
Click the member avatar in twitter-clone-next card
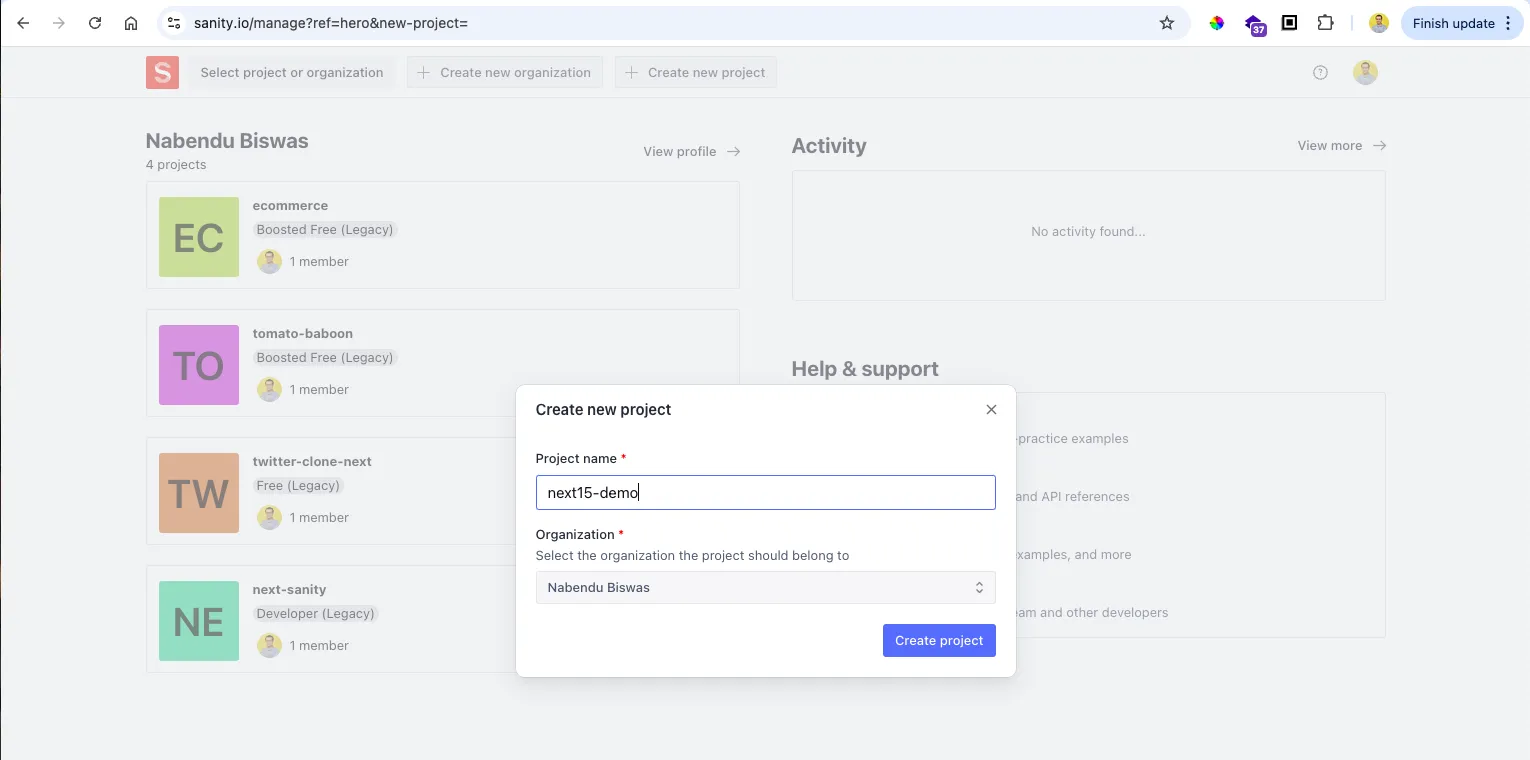click(269, 517)
